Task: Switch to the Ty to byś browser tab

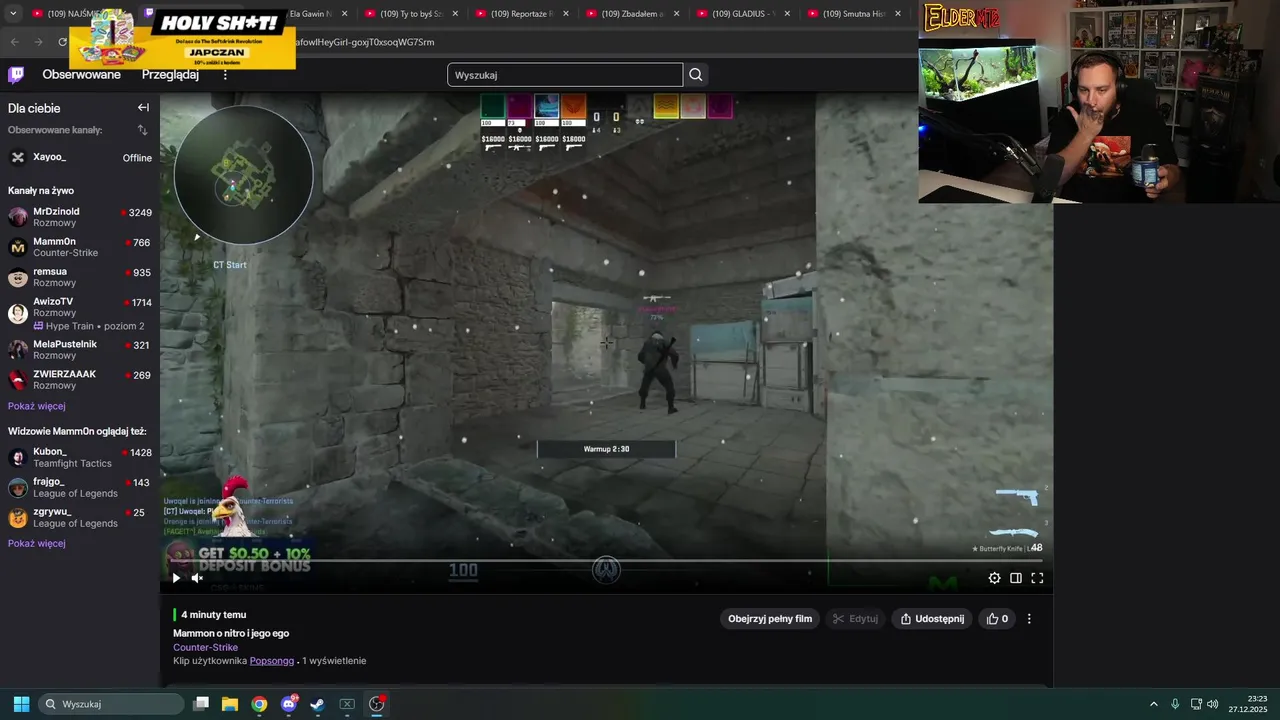Action: tap(410, 14)
